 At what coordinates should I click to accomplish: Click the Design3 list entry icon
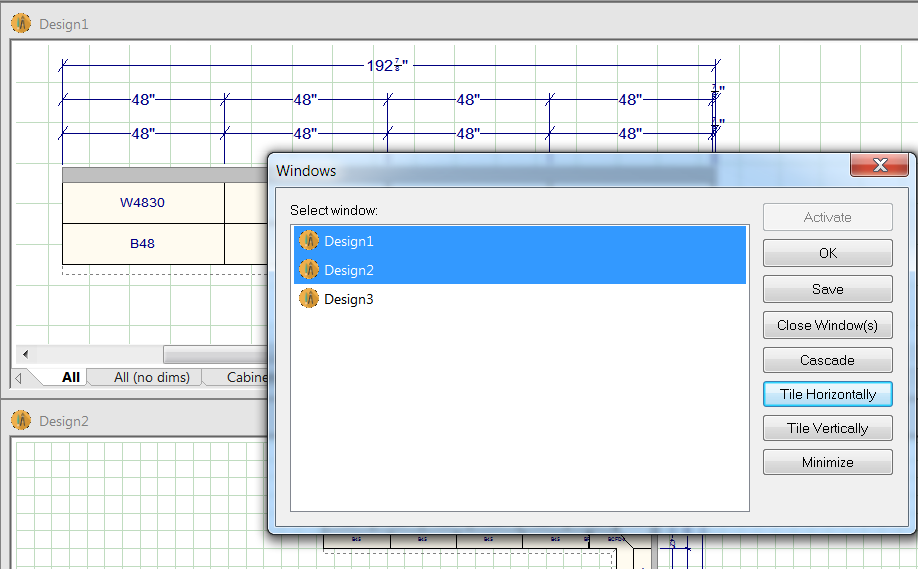(309, 299)
